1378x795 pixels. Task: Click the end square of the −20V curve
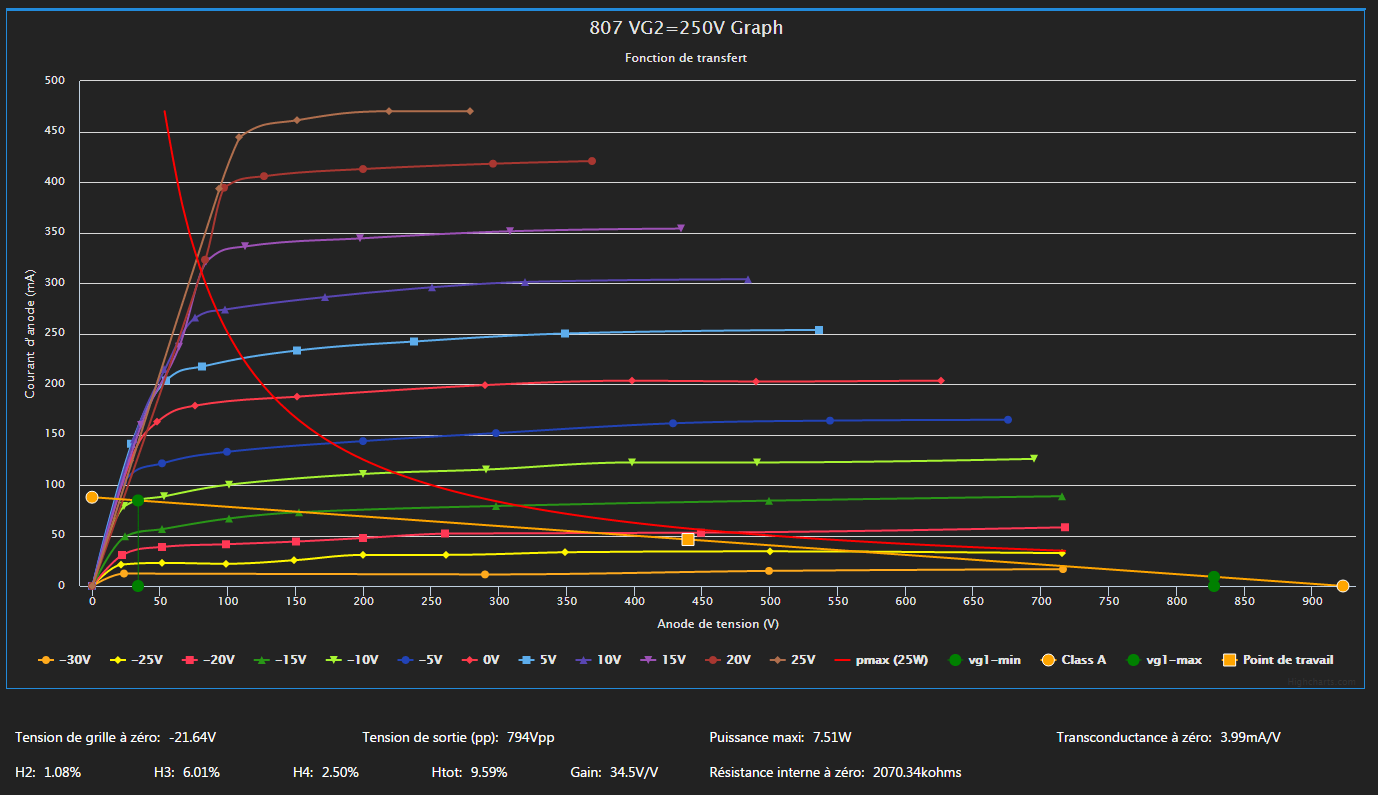click(1065, 527)
